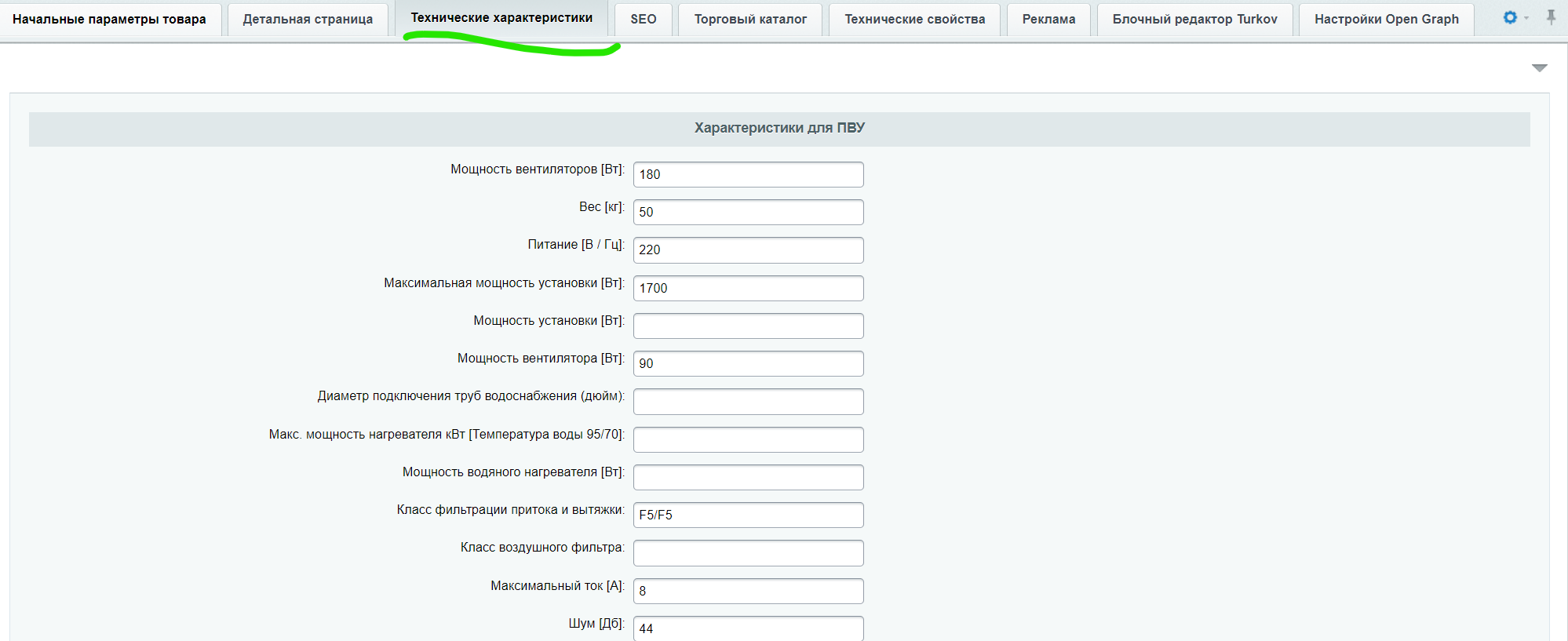The width and height of the screenshot is (1568, 641).
Task: Focus the Вес [кг] input field
Action: 748,212
